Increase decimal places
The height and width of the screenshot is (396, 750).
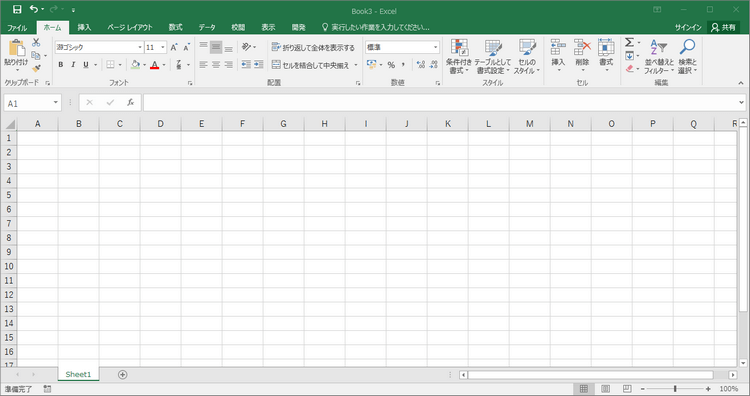[x=421, y=65]
